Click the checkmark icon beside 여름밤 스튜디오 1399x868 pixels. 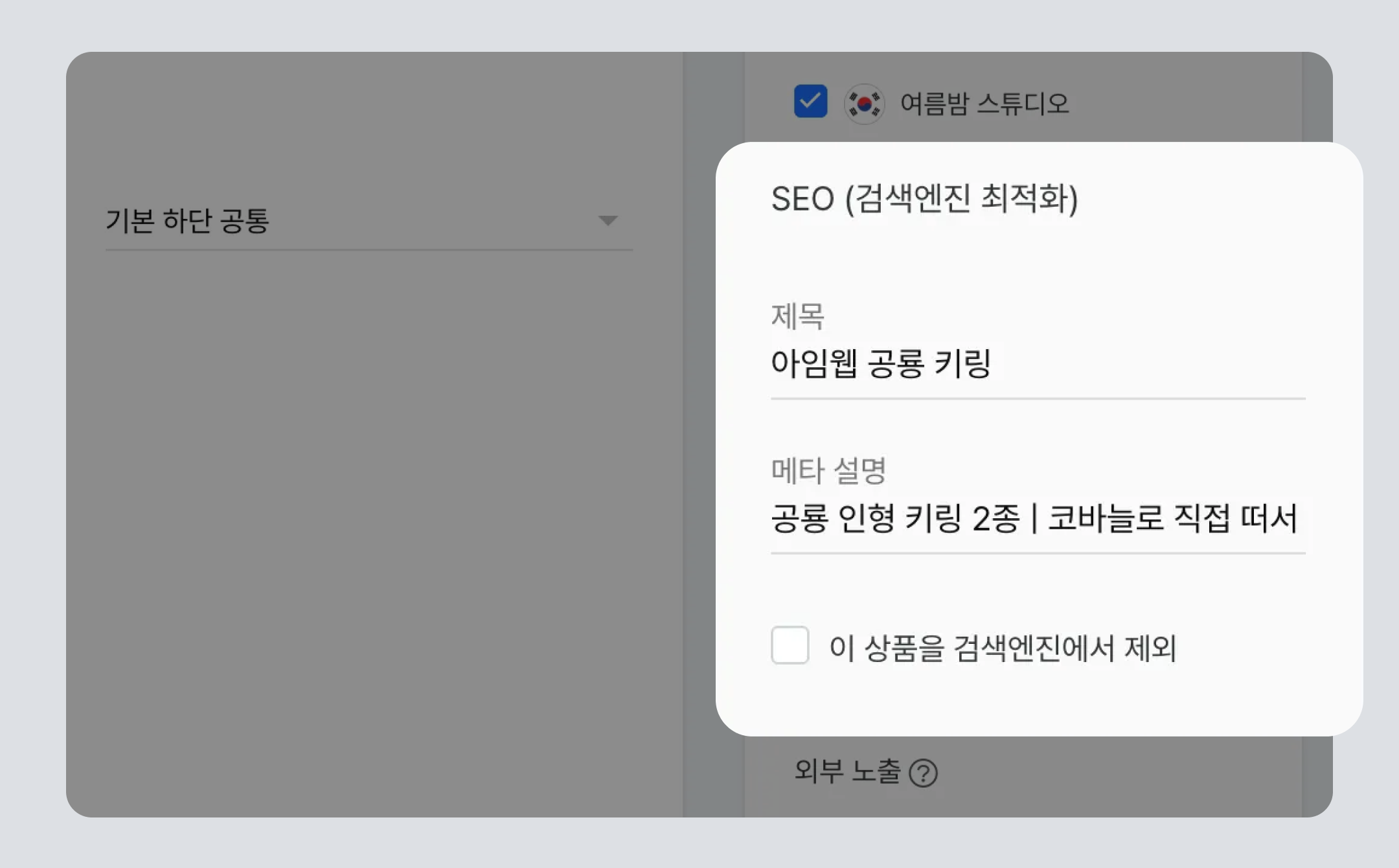click(x=811, y=101)
